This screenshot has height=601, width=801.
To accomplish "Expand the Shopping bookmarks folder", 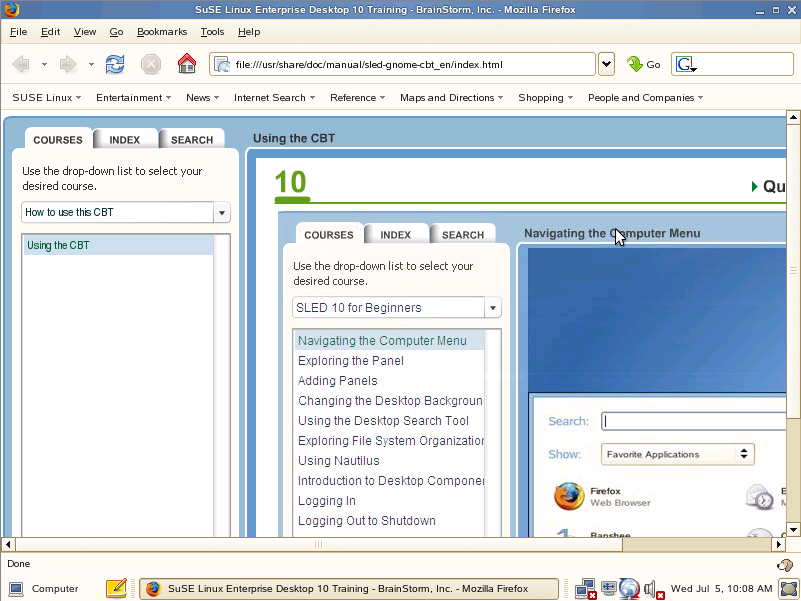I will pyautogui.click(x=546, y=98).
